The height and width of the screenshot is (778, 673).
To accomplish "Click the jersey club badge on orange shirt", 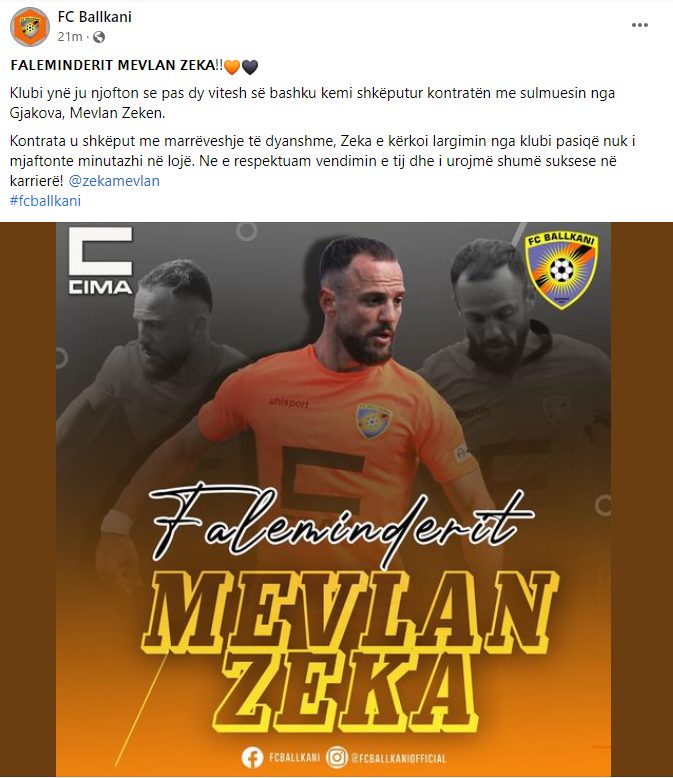I will [x=373, y=421].
